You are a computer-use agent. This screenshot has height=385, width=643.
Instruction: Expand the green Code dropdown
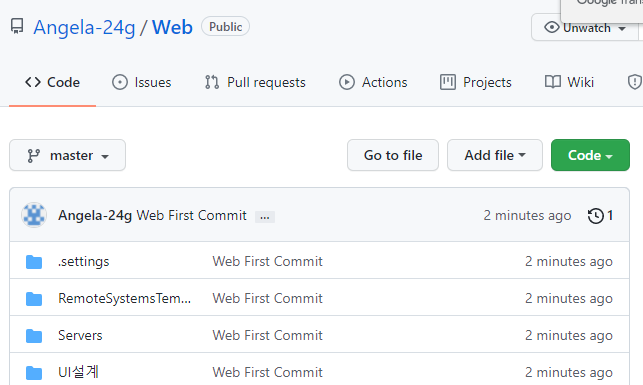click(x=590, y=155)
